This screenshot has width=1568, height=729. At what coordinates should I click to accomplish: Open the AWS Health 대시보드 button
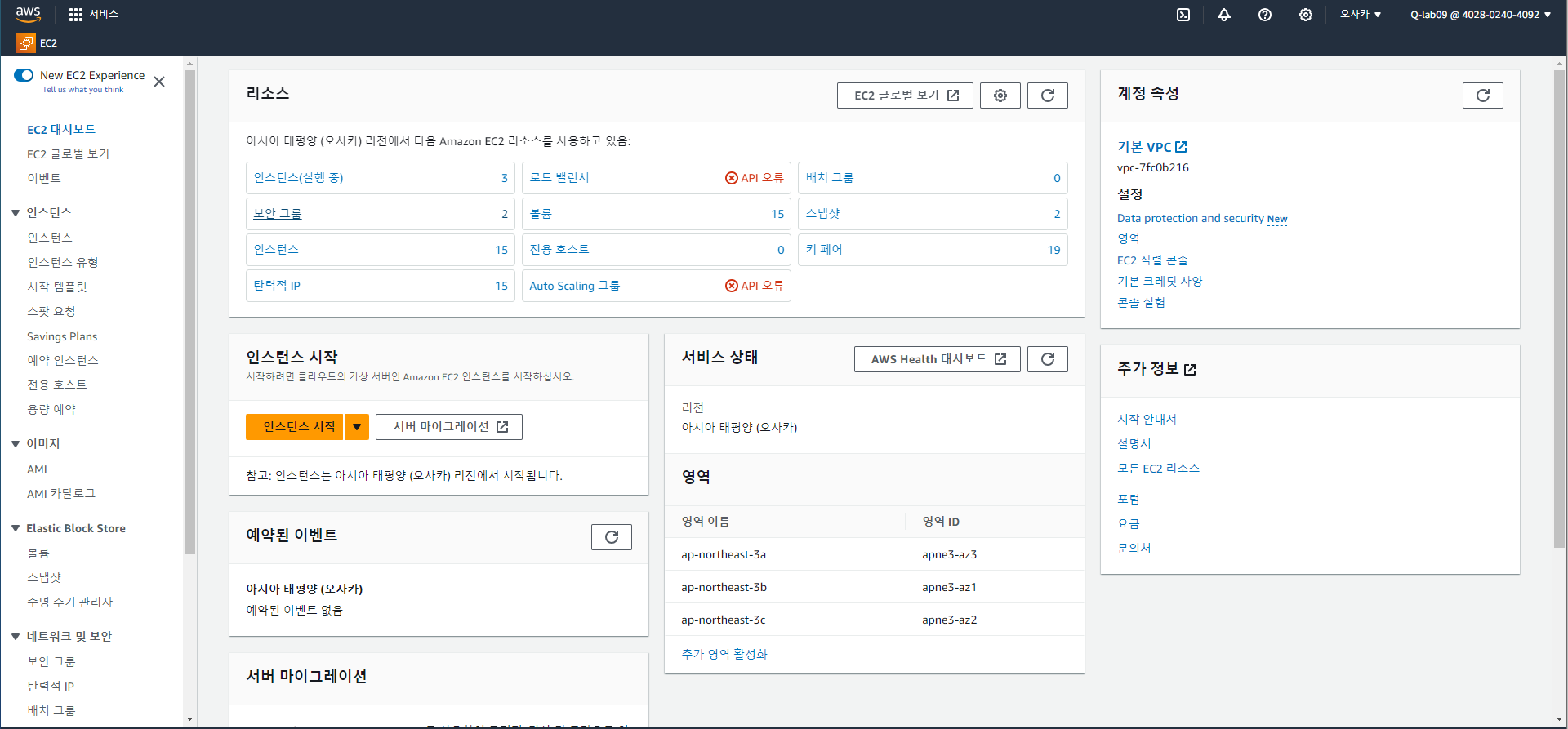[938, 359]
